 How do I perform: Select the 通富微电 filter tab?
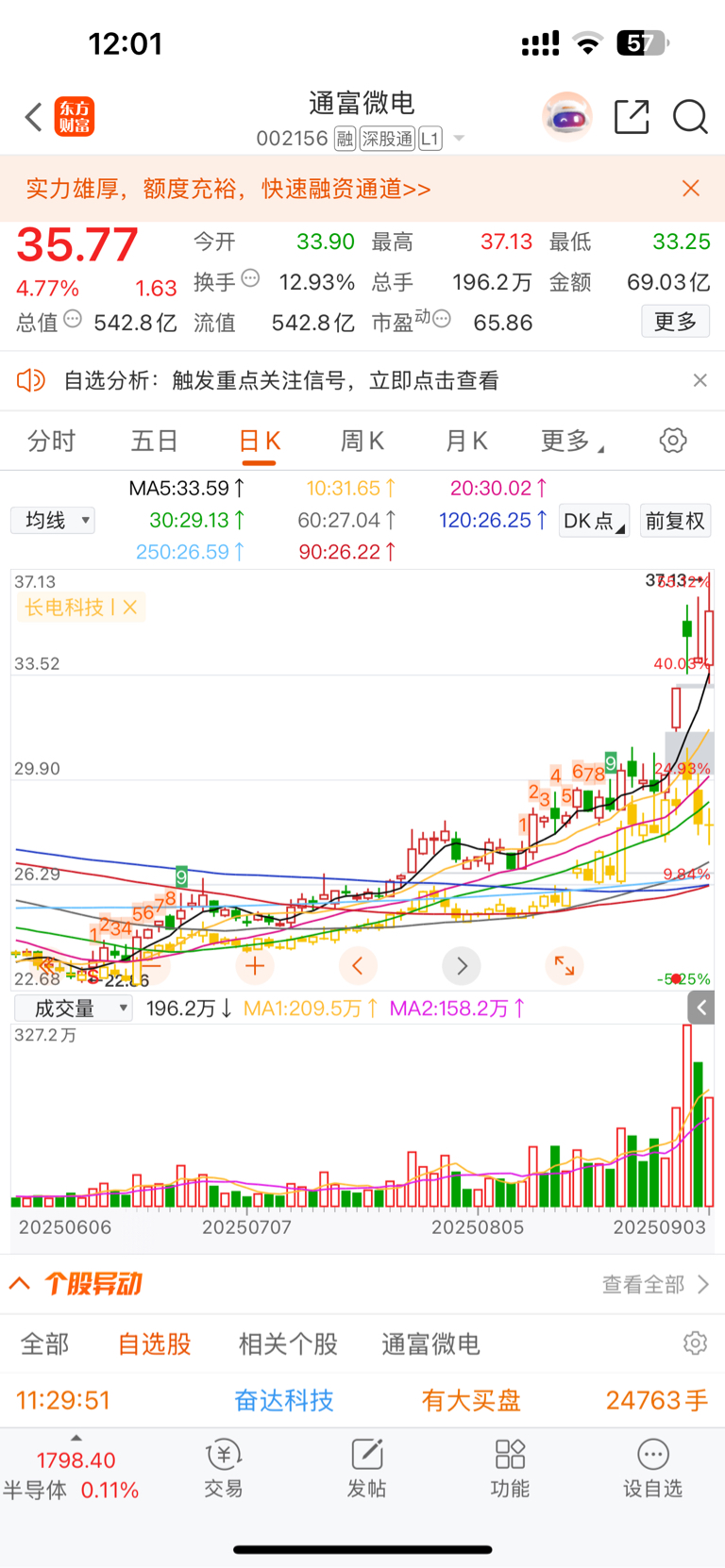430,1343
